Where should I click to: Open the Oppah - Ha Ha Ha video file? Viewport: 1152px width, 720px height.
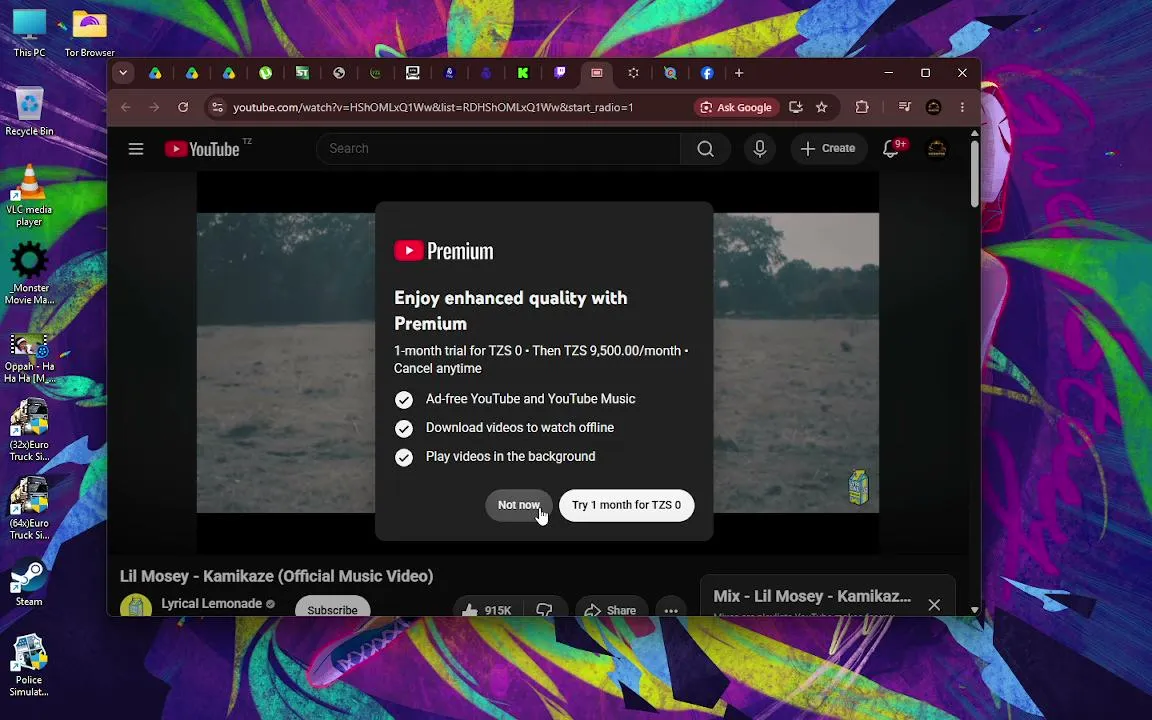point(29,359)
